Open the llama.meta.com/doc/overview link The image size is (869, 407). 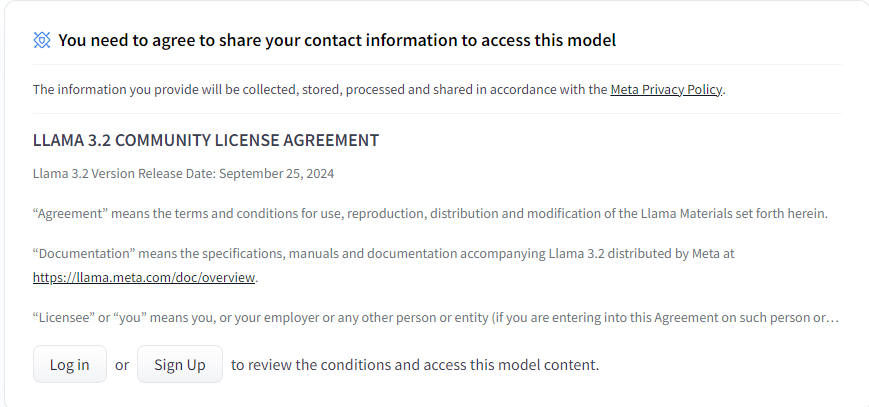coord(144,277)
